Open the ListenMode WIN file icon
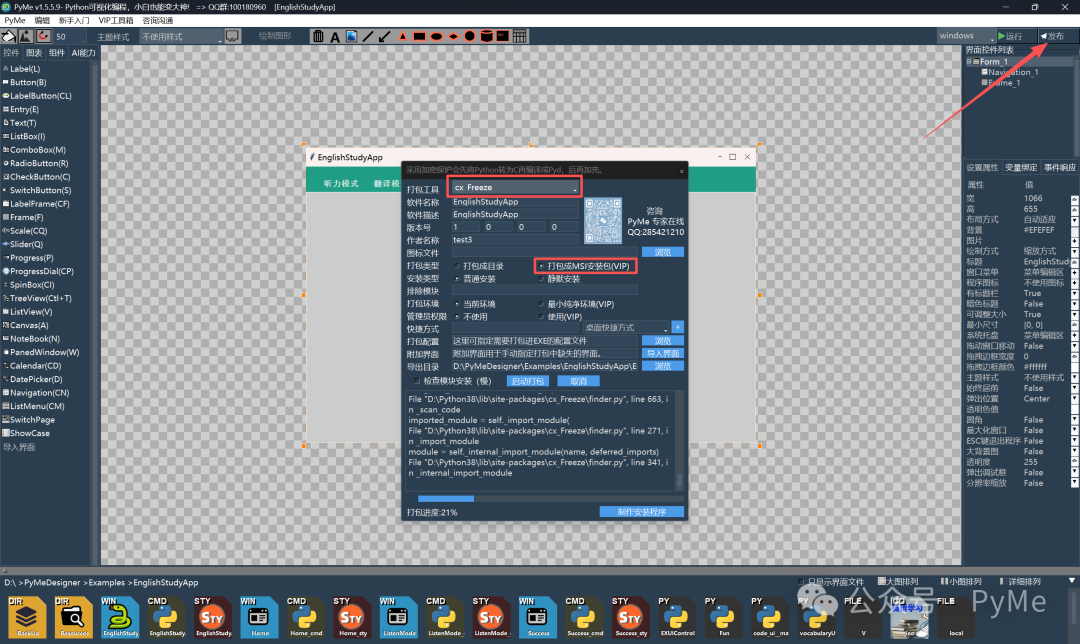 point(399,617)
